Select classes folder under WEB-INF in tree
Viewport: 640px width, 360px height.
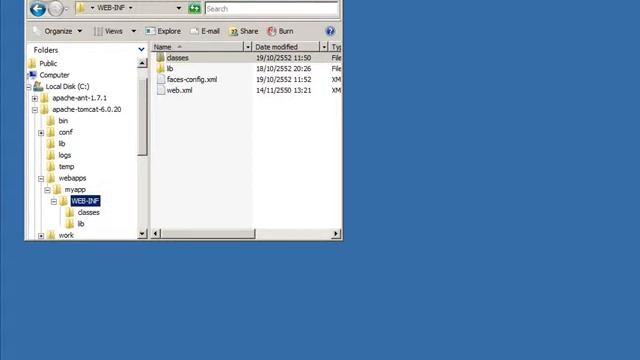point(89,212)
